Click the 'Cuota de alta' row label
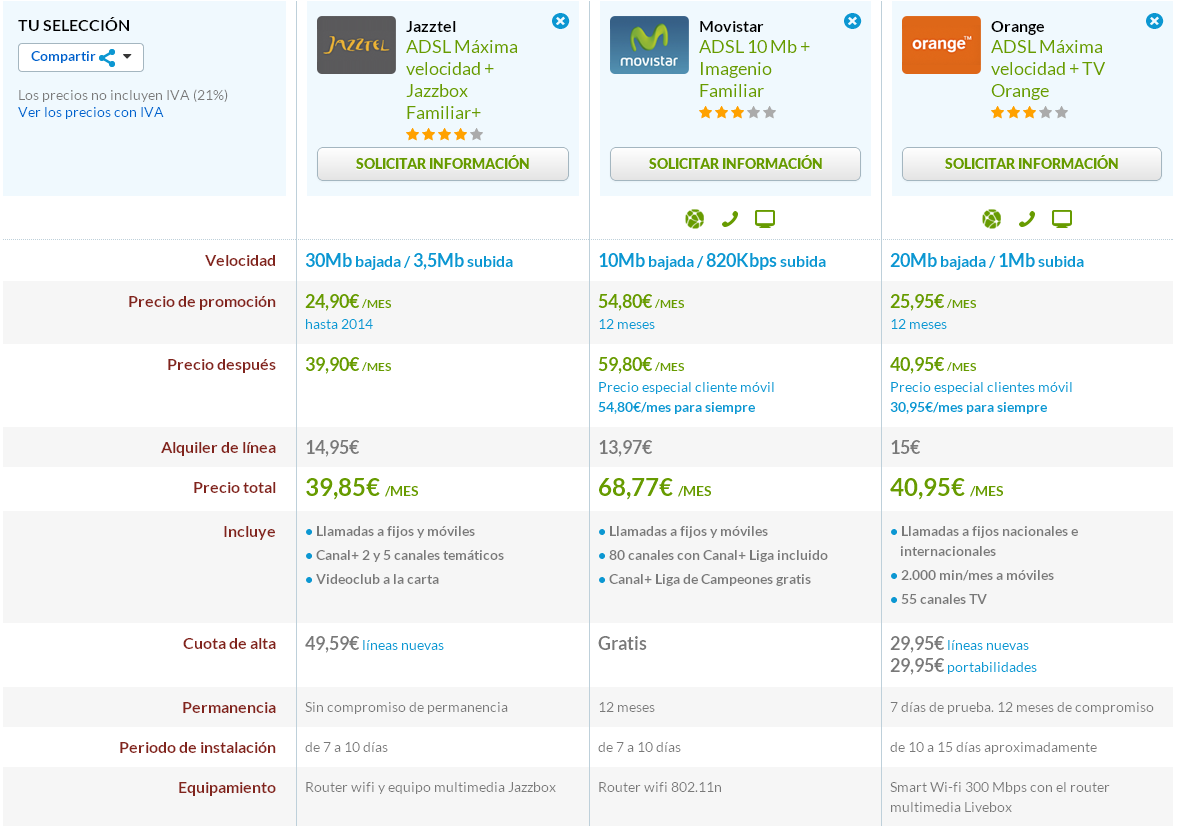Screen dimensions: 1177x826 pyautogui.click(x=230, y=644)
